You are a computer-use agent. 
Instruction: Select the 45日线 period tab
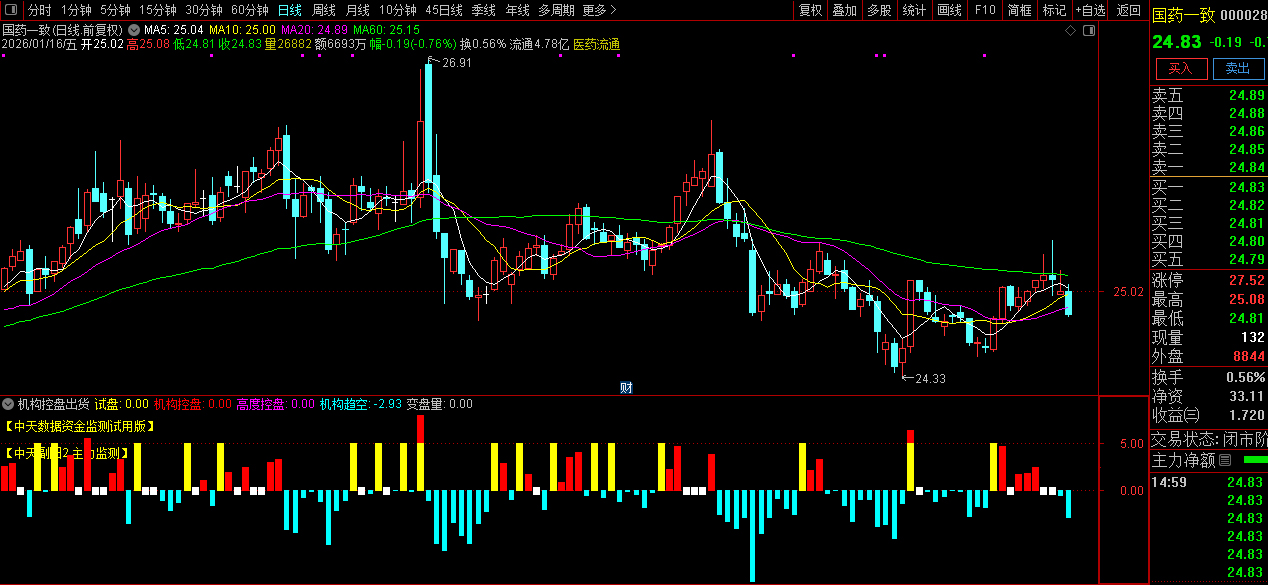point(444,10)
